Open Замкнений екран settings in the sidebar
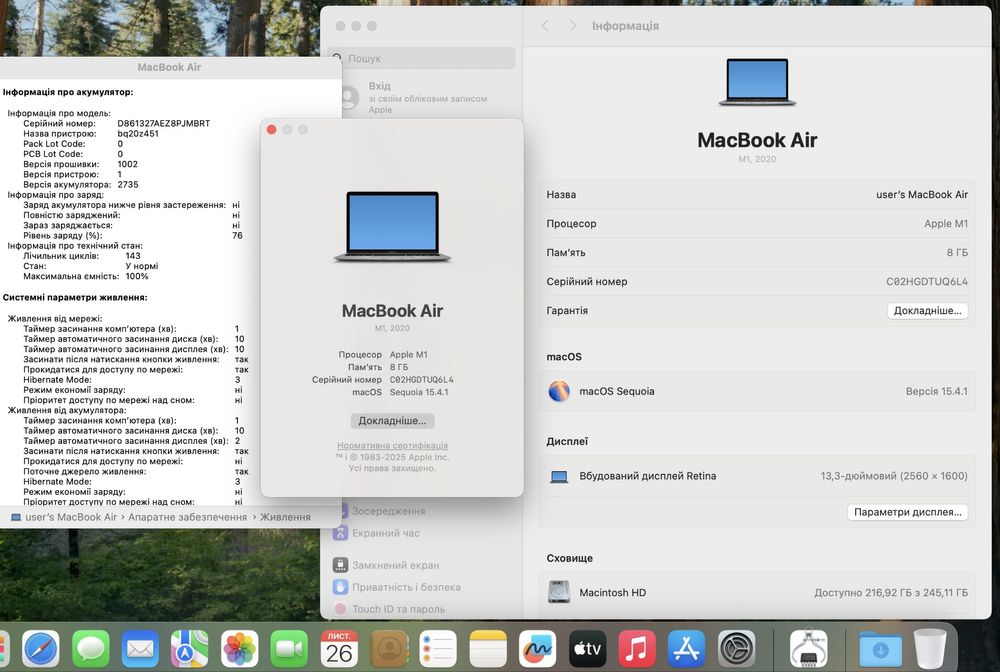 tap(395, 565)
